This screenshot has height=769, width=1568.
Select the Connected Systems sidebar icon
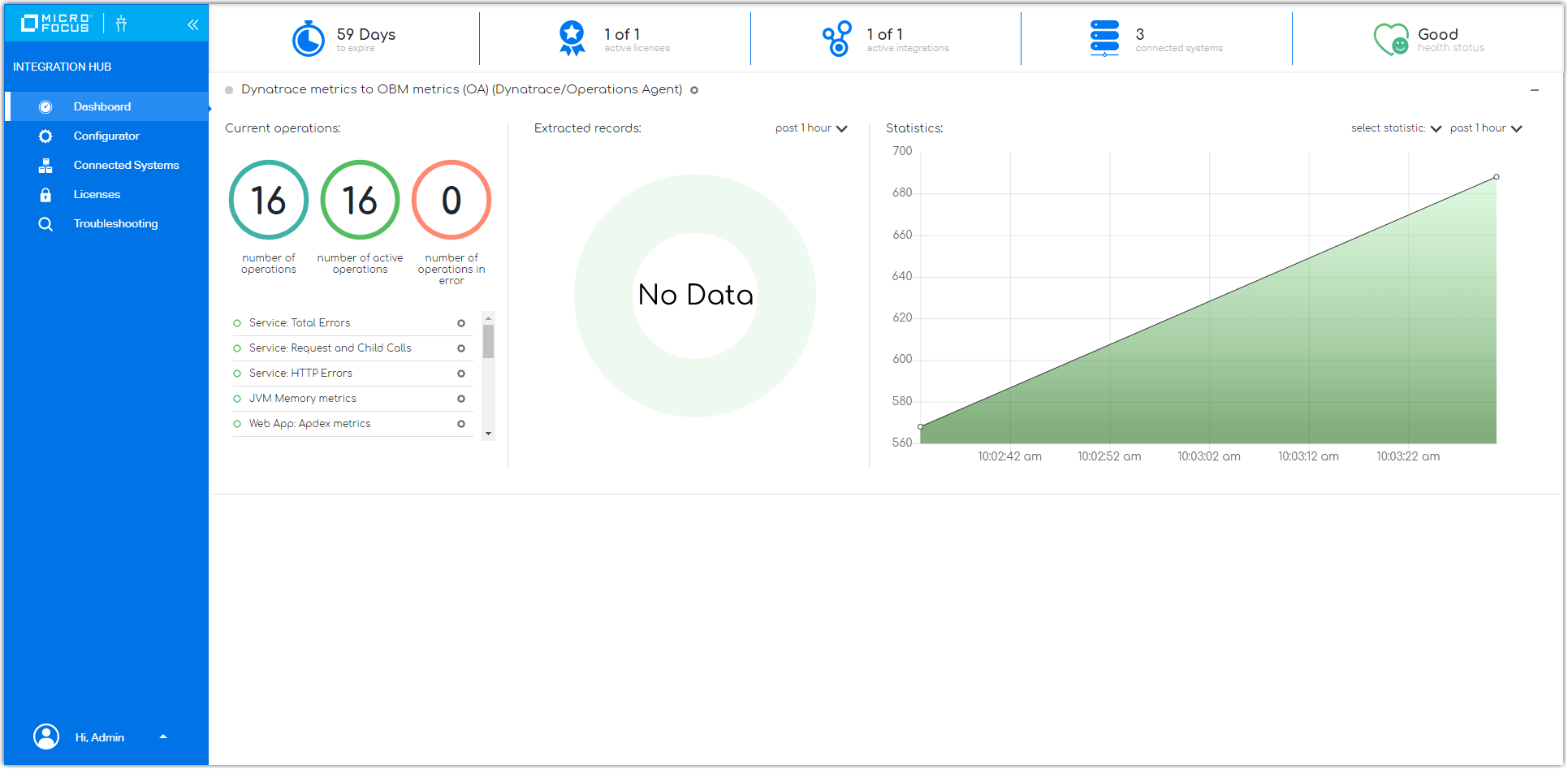(45, 165)
